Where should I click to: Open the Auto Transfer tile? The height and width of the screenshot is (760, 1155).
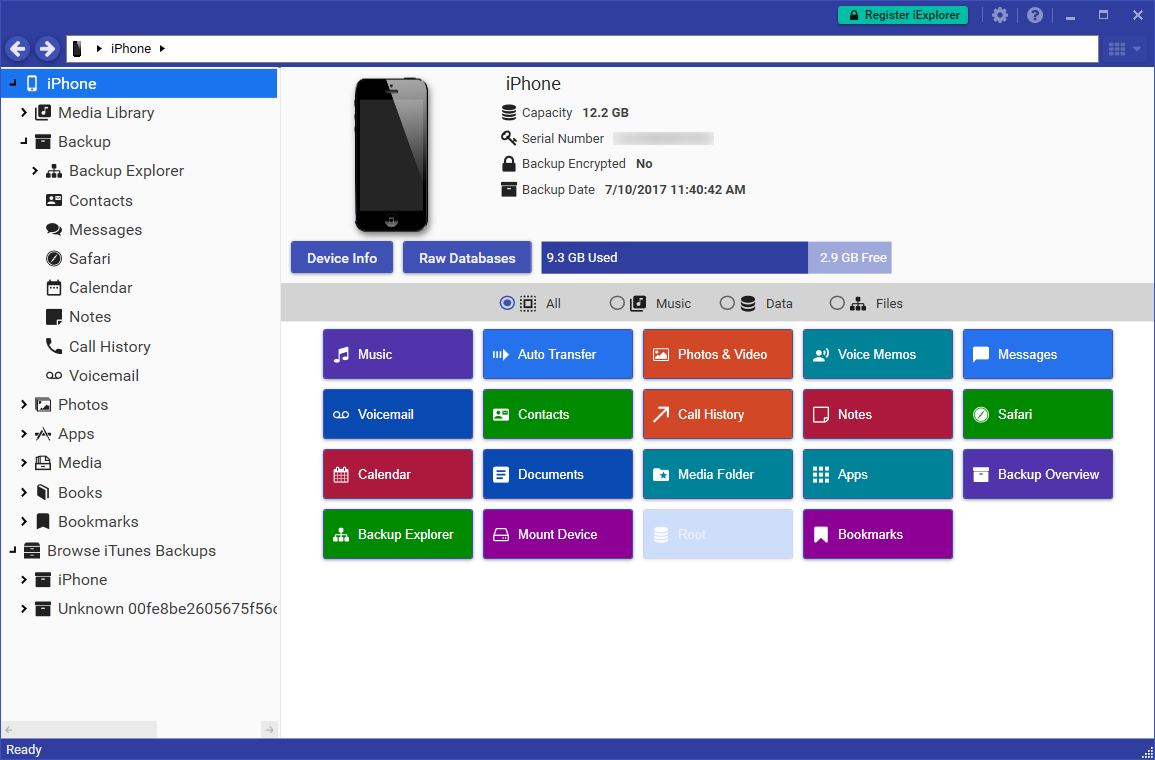[x=558, y=354]
